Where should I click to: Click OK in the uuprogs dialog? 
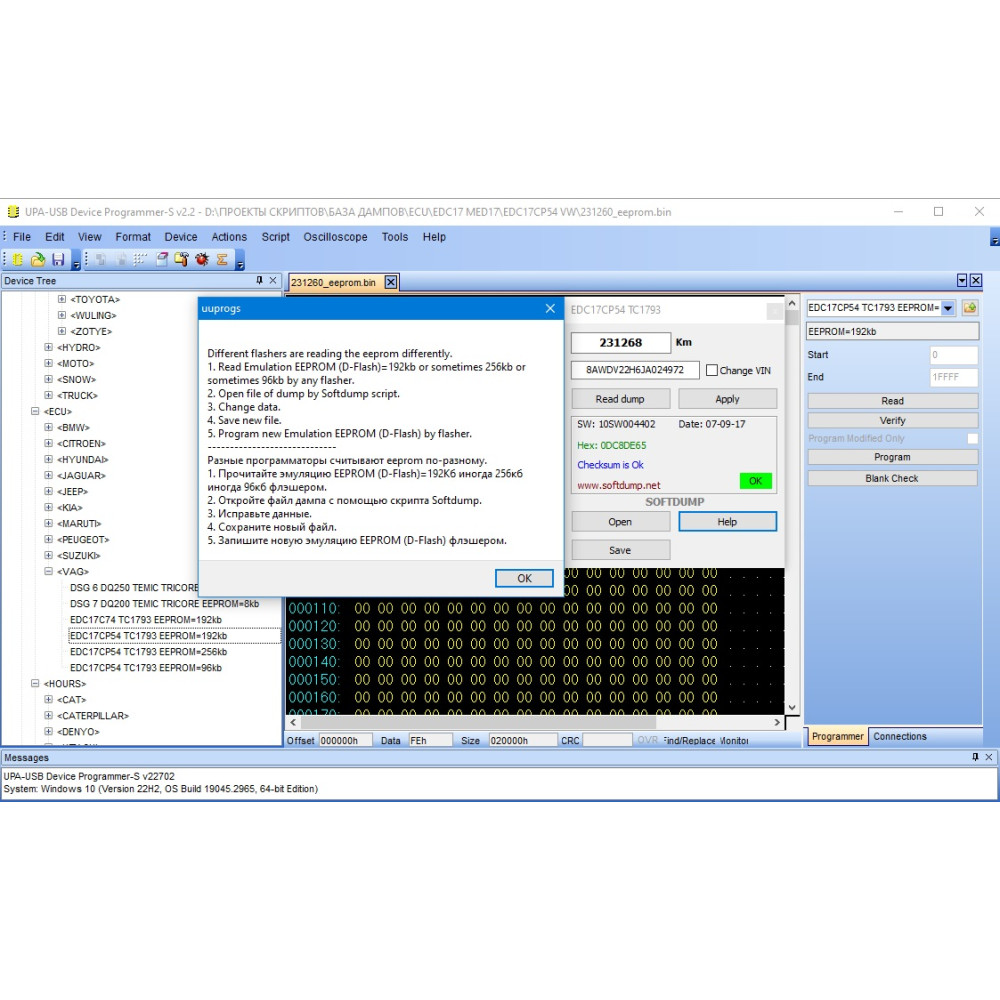coord(524,578)
